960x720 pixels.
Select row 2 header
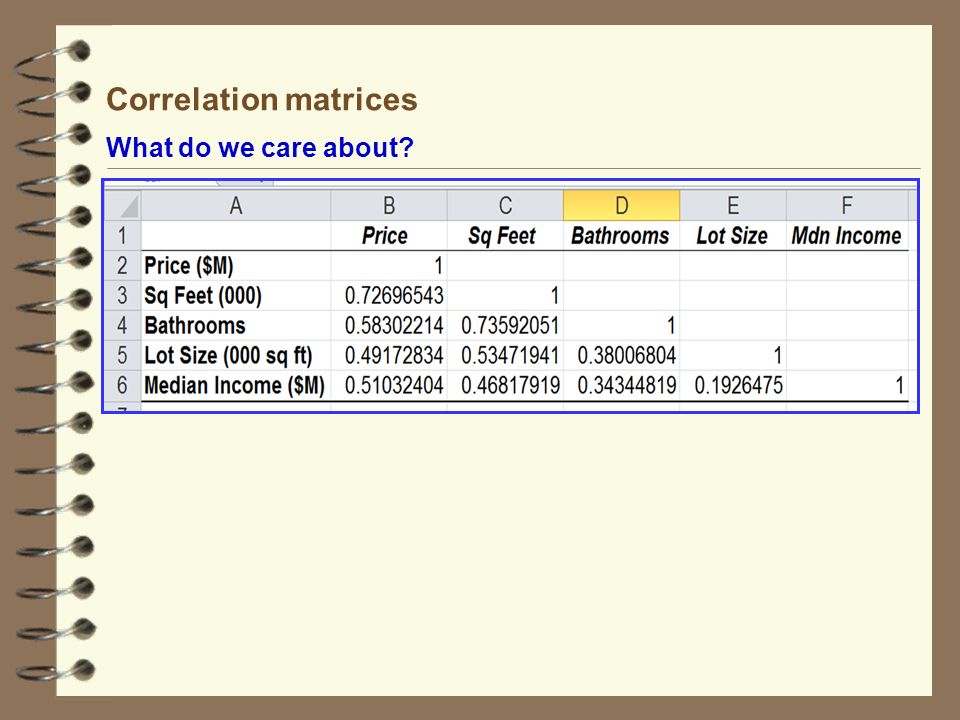point(122,266)
